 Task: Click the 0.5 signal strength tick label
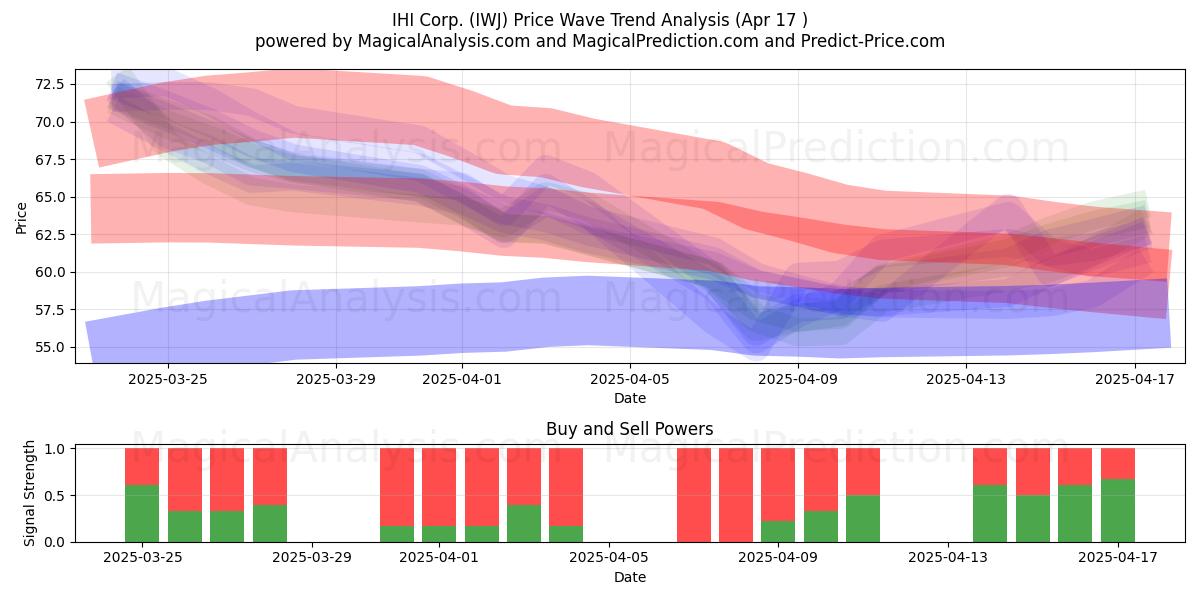pyautogui.click(x=54, y=495)
